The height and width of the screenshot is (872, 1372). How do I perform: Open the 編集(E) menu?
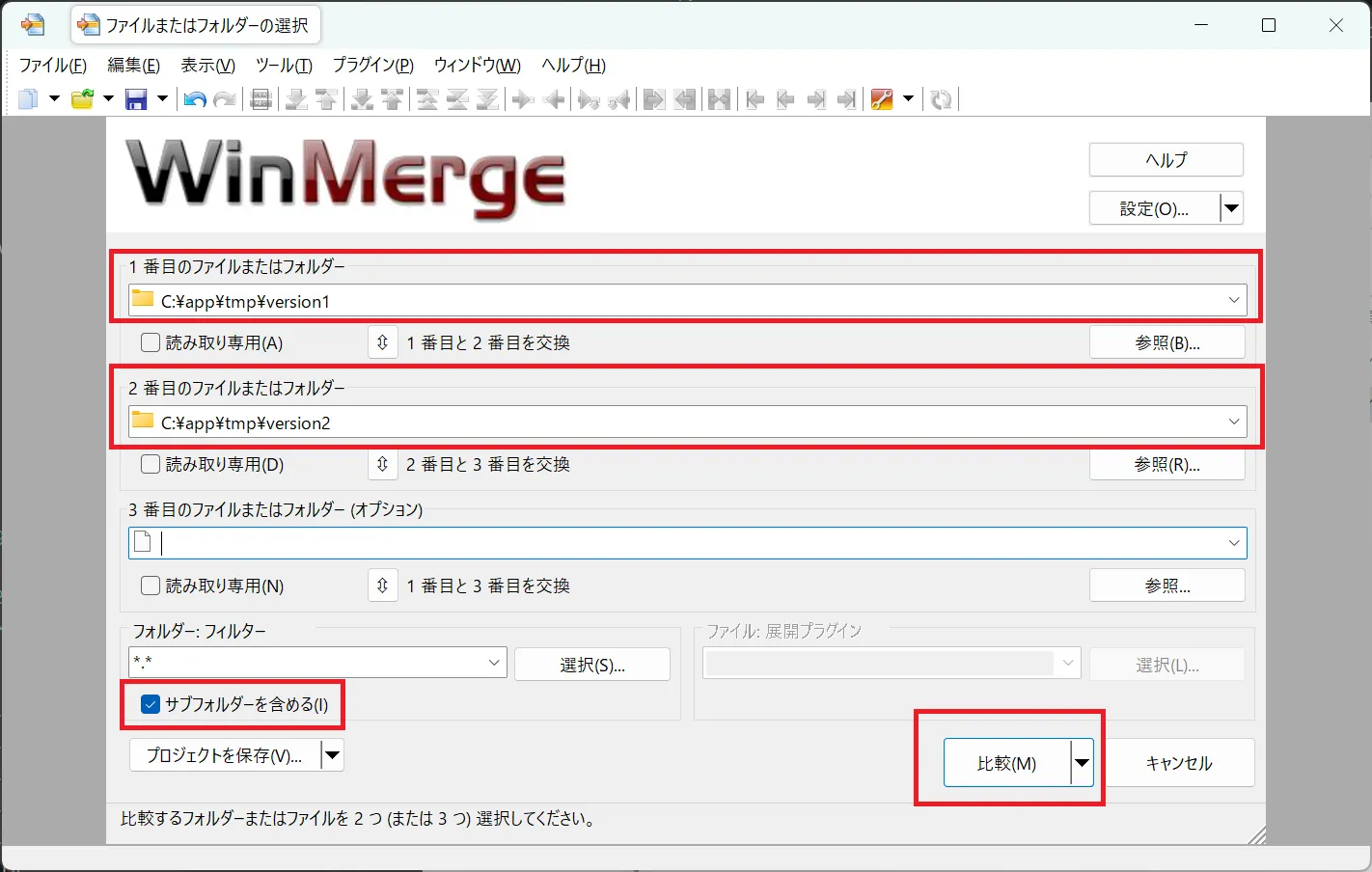point(133,66)
